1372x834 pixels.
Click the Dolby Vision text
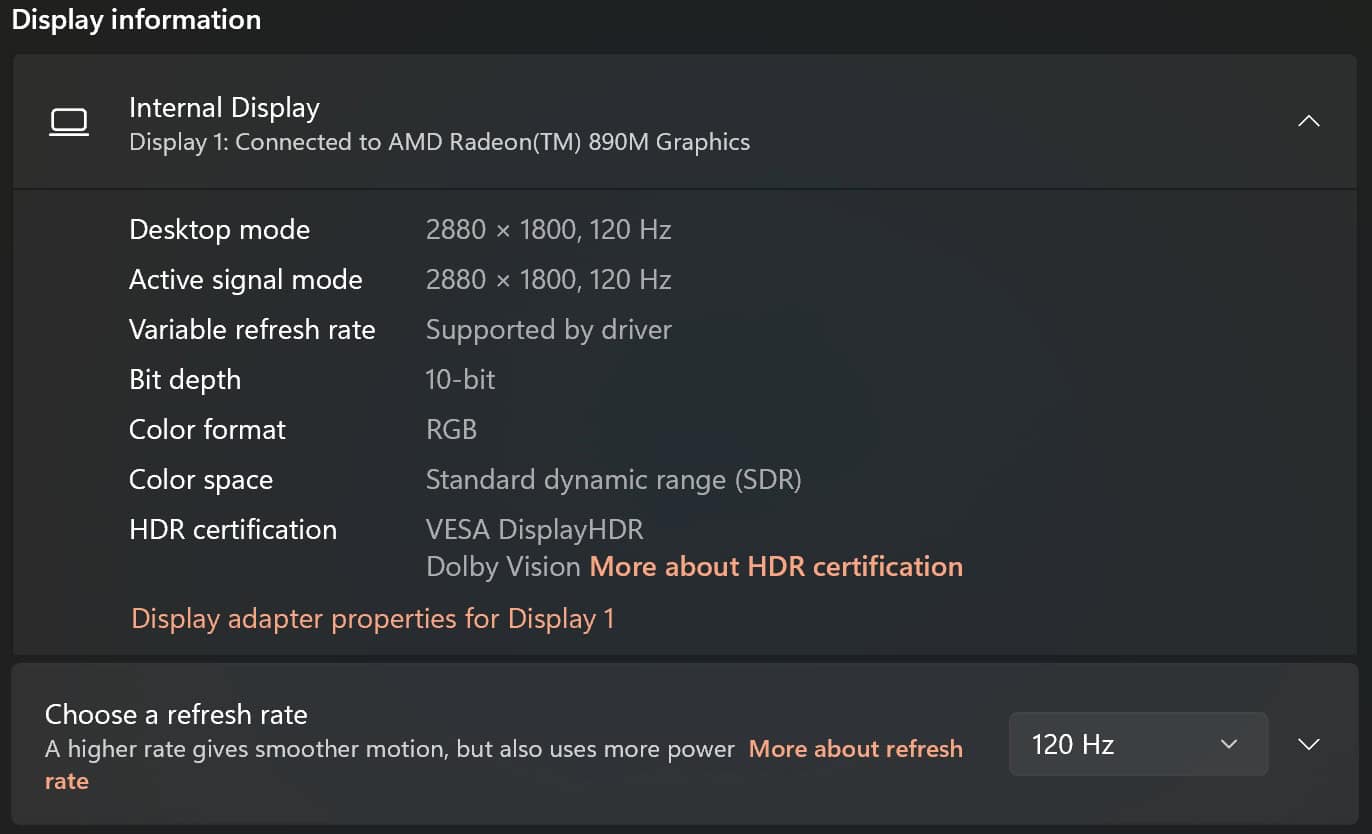point(503,566)
